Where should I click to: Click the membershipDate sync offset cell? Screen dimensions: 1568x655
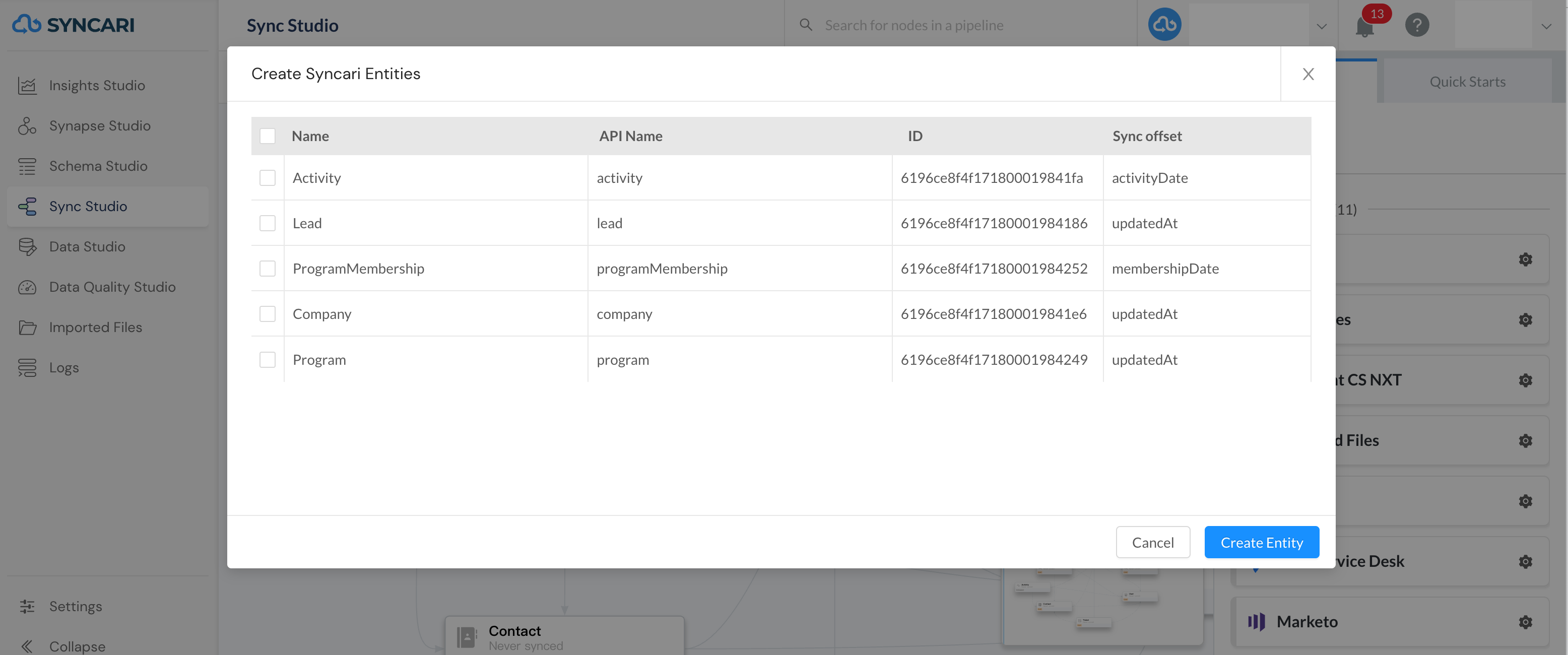pos(1207,269)
